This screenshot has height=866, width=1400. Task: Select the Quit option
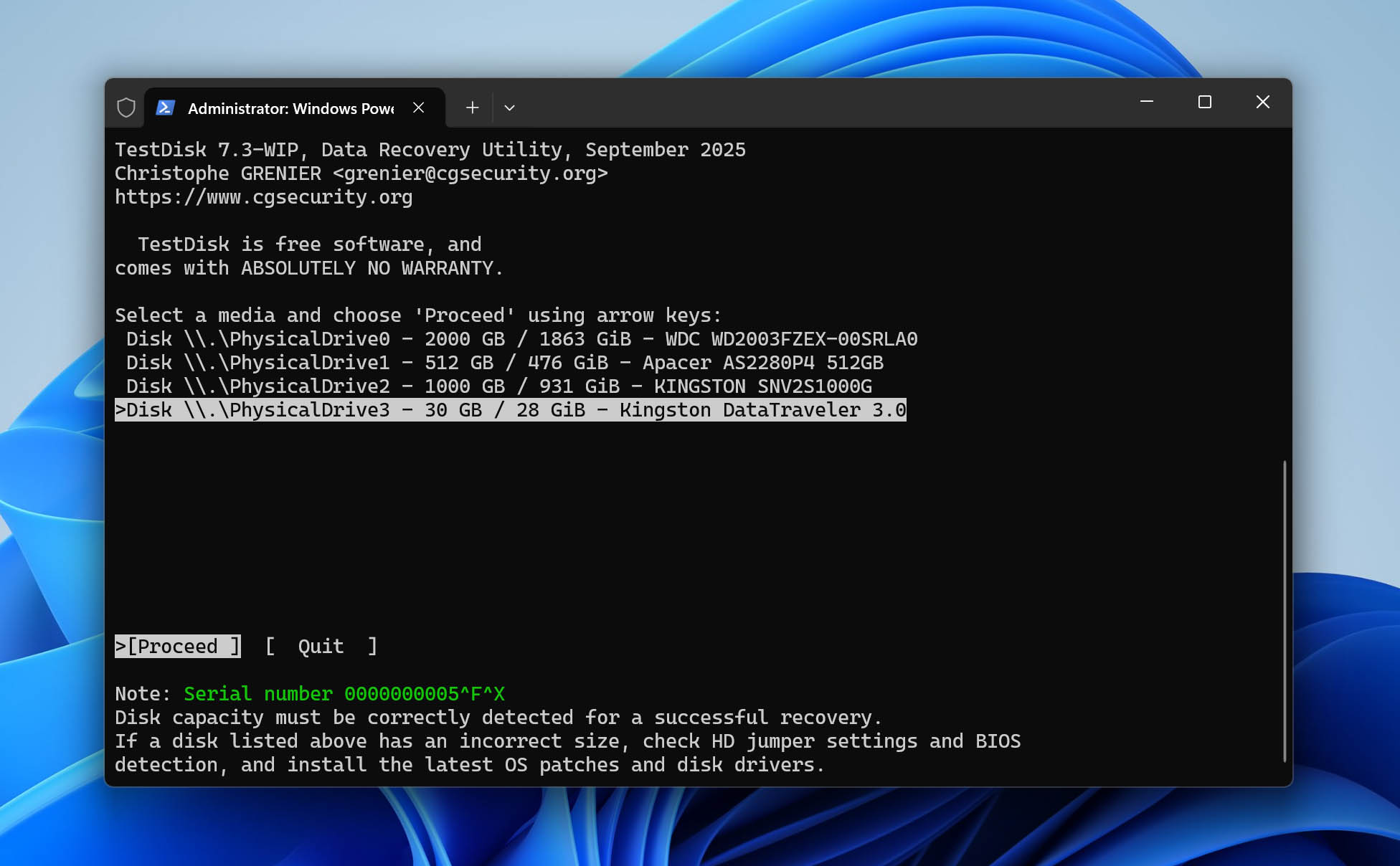pos(321,646)
